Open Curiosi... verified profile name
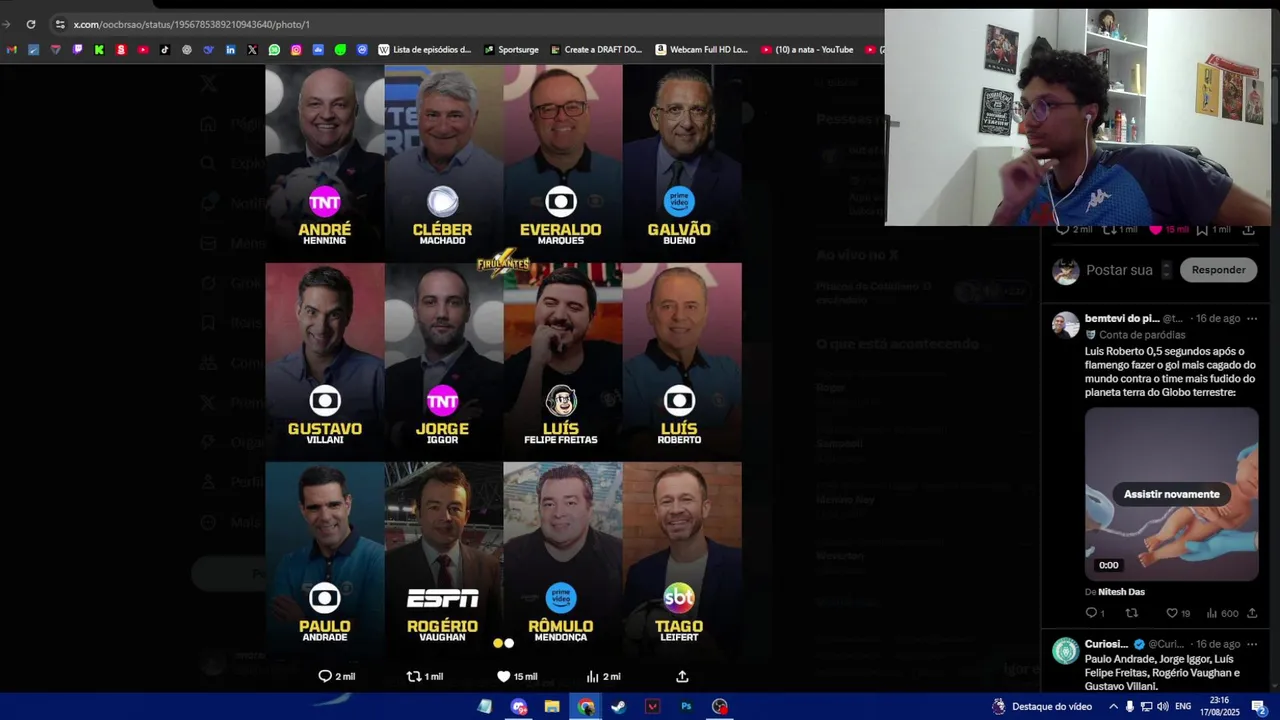Image resolution: width=1280 pixels, height=720 pixels. coord(1107,644)
